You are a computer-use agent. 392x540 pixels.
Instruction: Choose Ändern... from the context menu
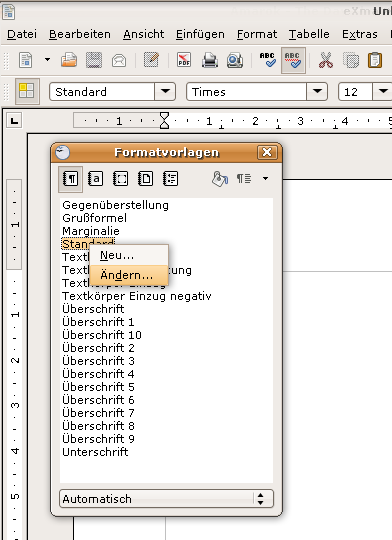tap(129, 275)
